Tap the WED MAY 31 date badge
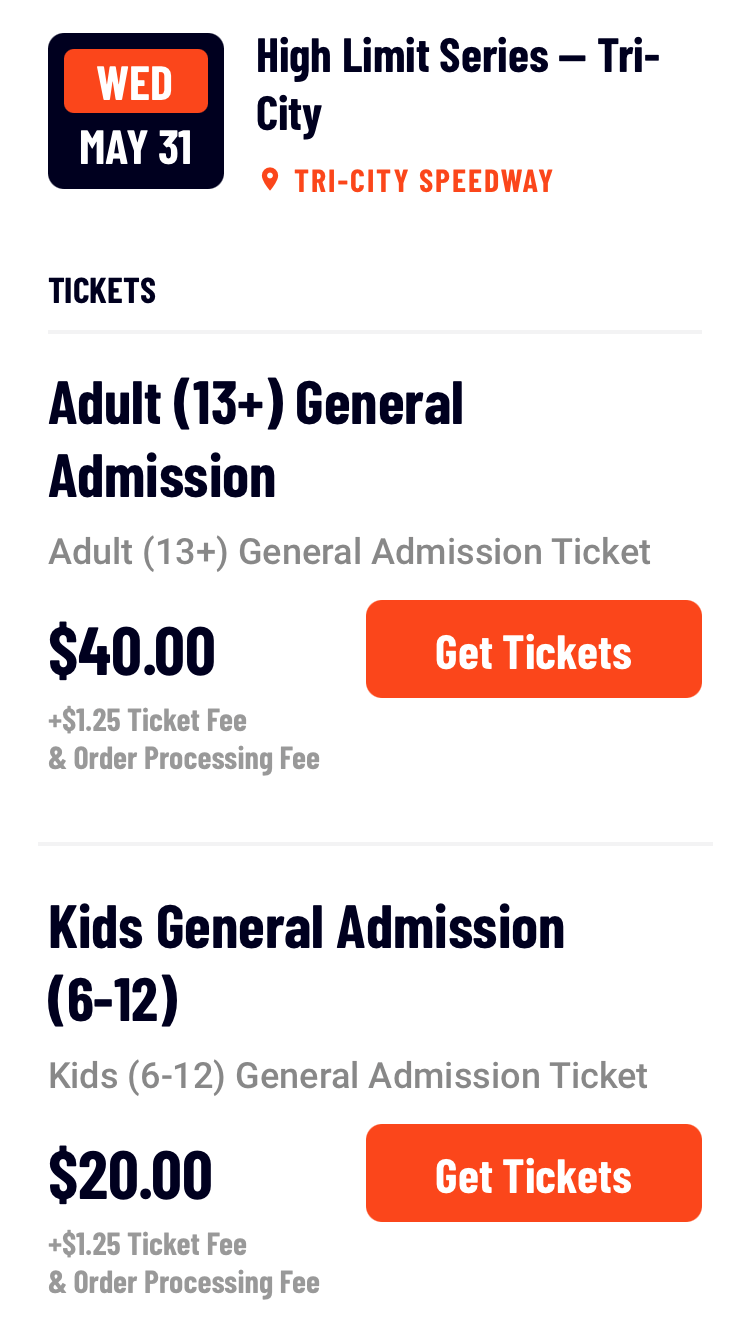This screenshot has height=1334, width=750. point(136,111)
